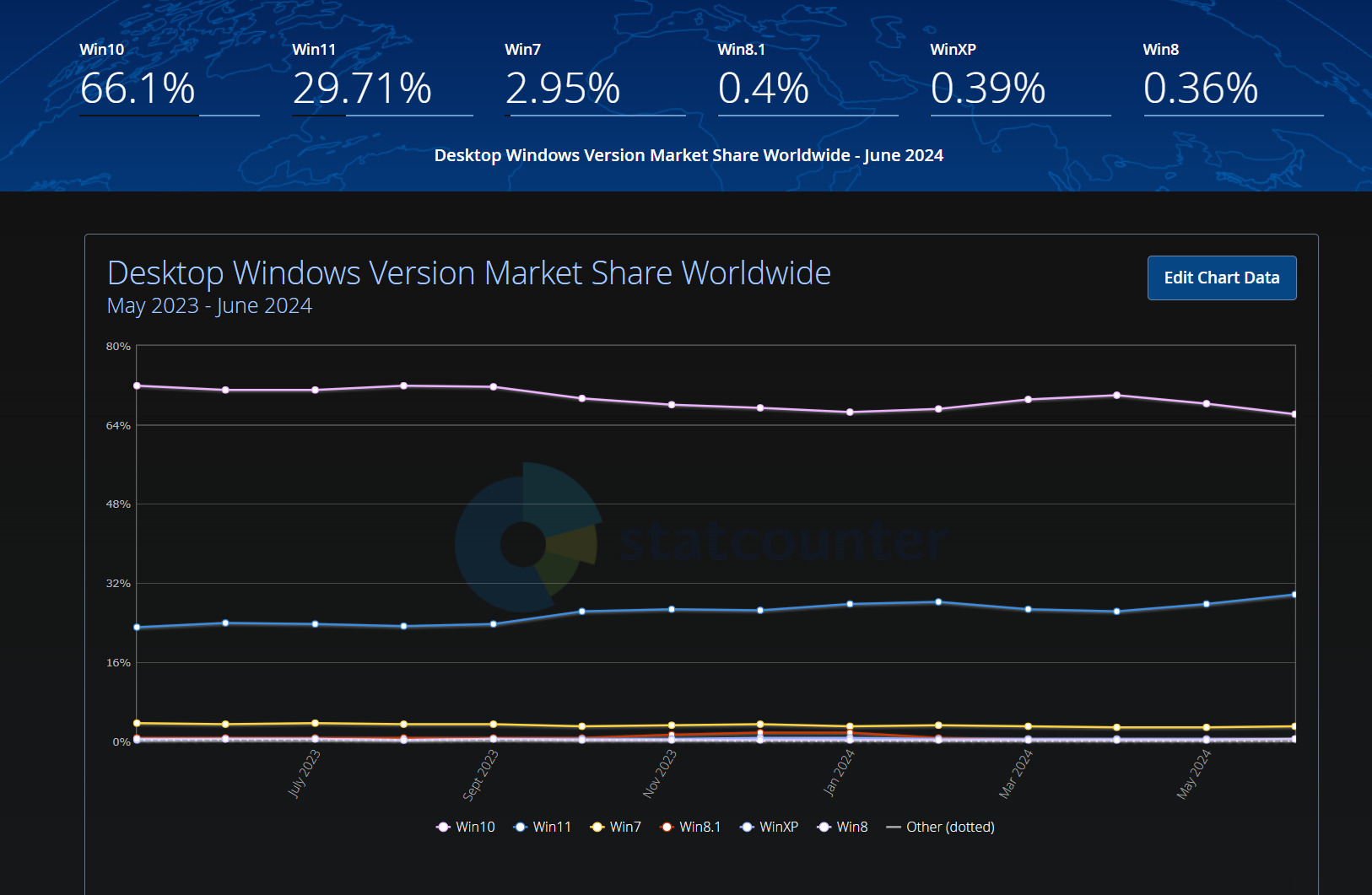Toggle the Win10 series in the legend
The width and height of the screenshot is (1372, 895).
(x=466, y=827)
